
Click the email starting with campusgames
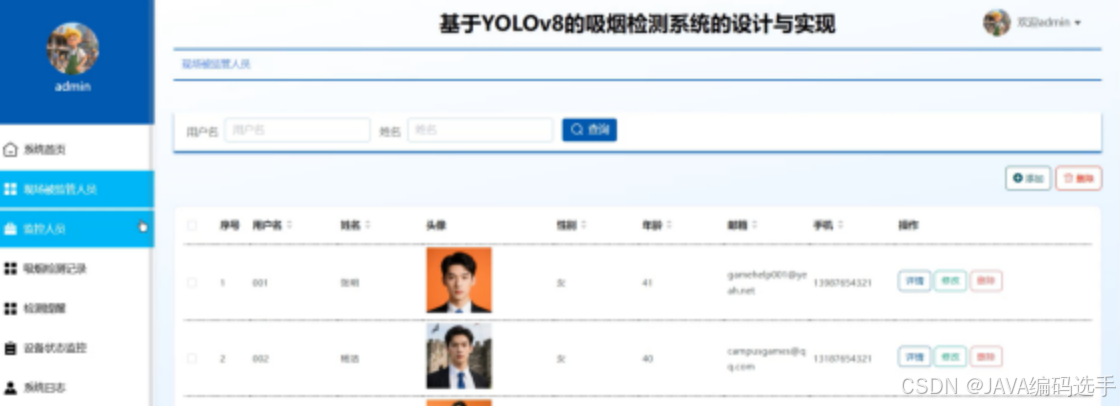tap(766, 358)
